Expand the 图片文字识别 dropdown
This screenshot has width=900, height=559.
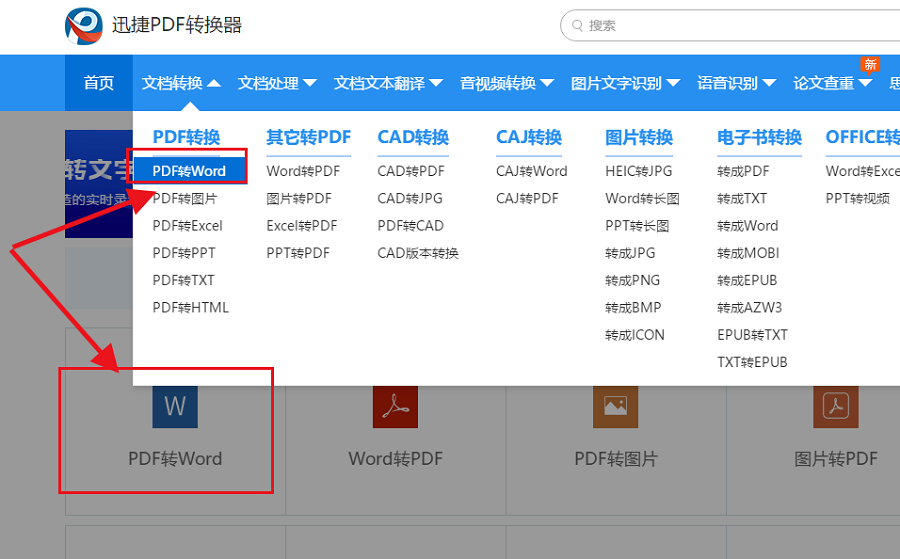point(626,83)
